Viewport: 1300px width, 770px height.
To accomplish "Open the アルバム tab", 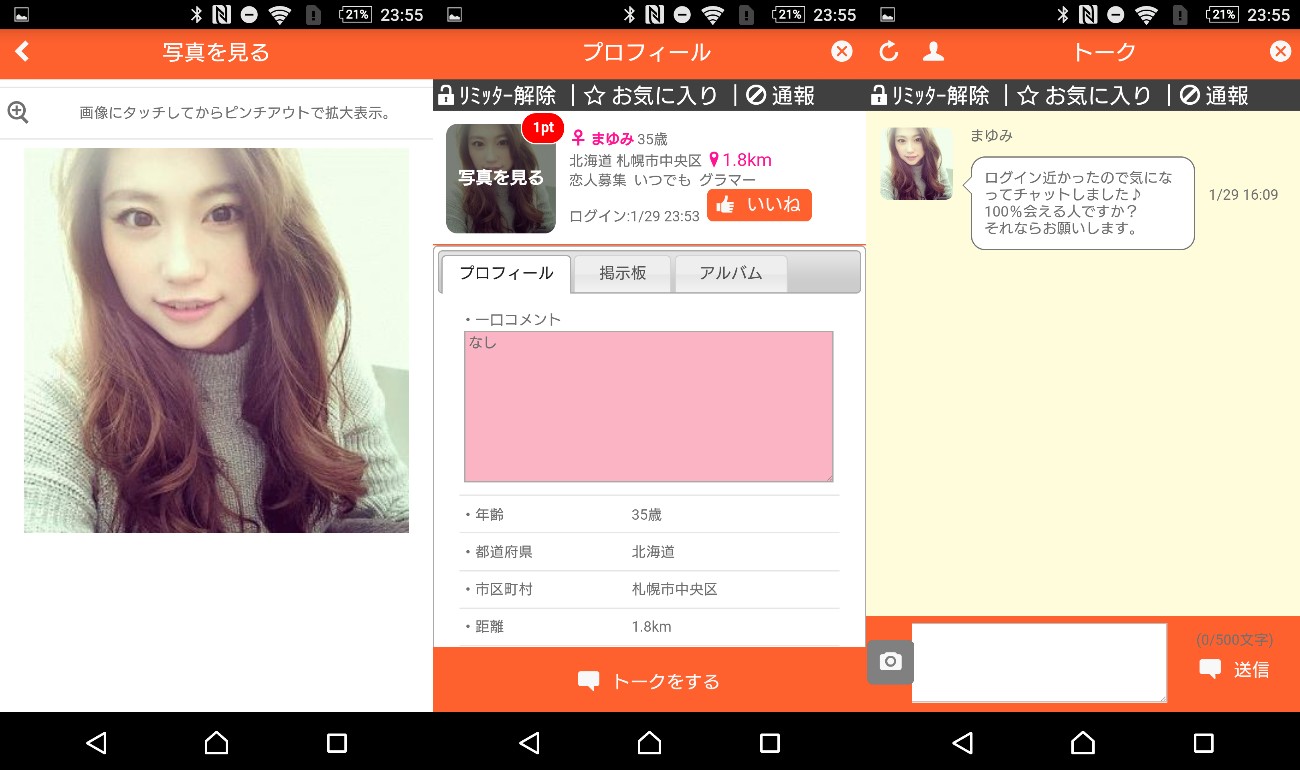I will pyautogui.click(x=730, y=273).
